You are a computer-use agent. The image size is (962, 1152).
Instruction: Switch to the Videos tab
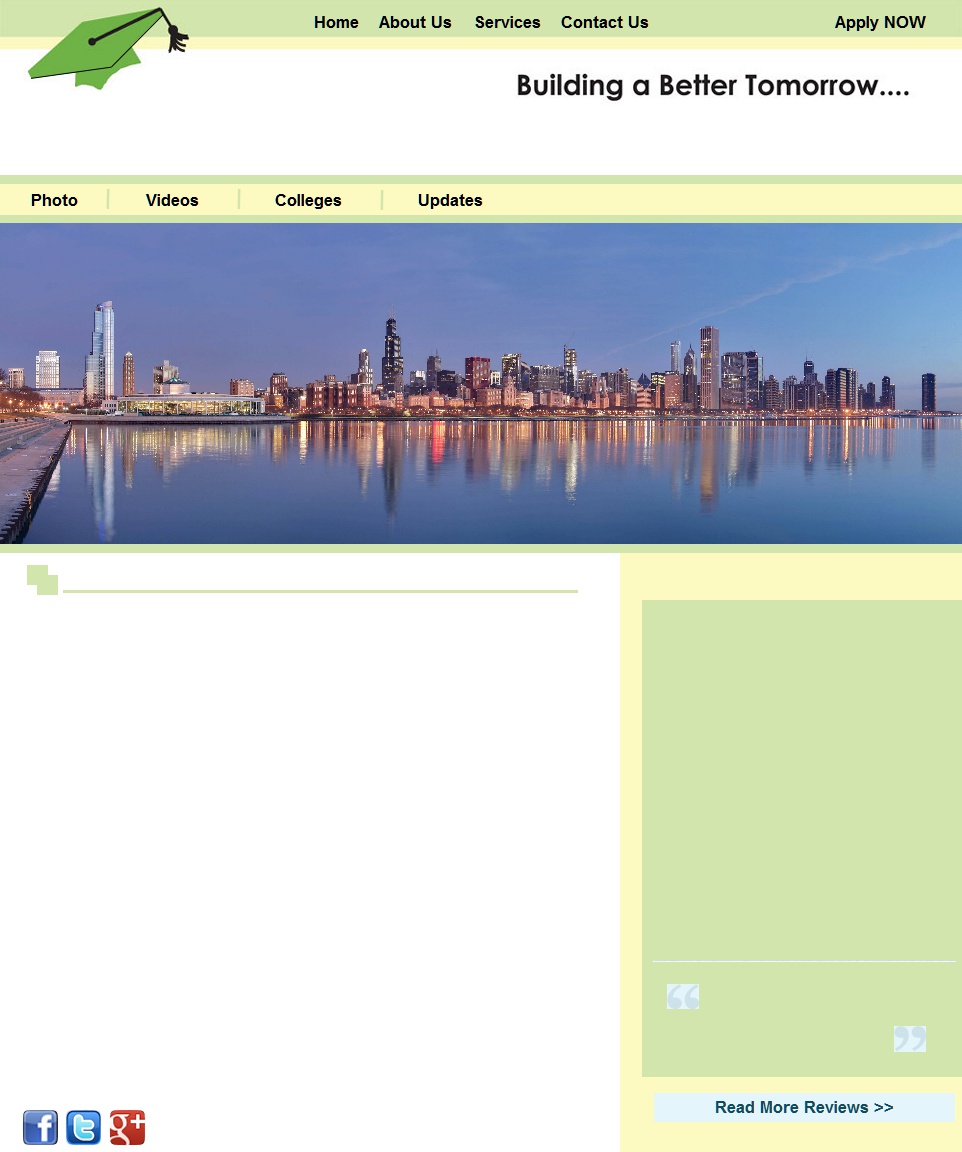(x=172, y=201)
